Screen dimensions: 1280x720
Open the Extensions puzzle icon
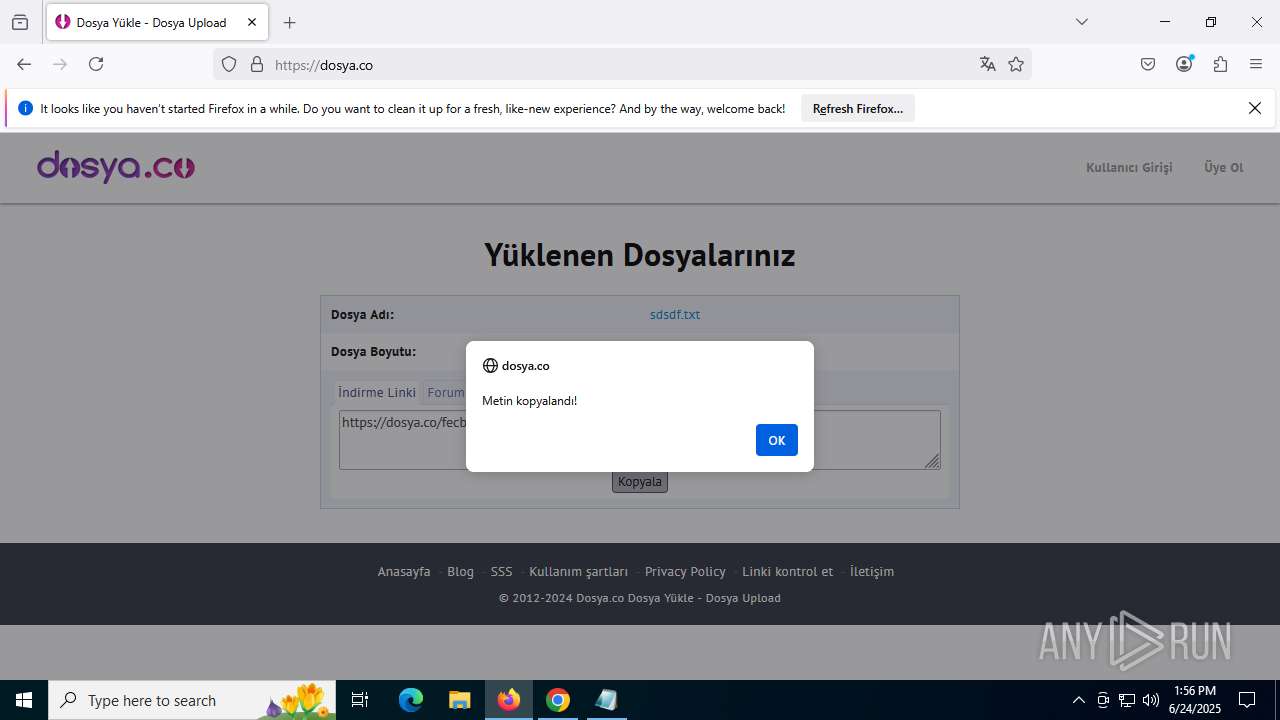pyautogui.click(x=1220, y=64)
